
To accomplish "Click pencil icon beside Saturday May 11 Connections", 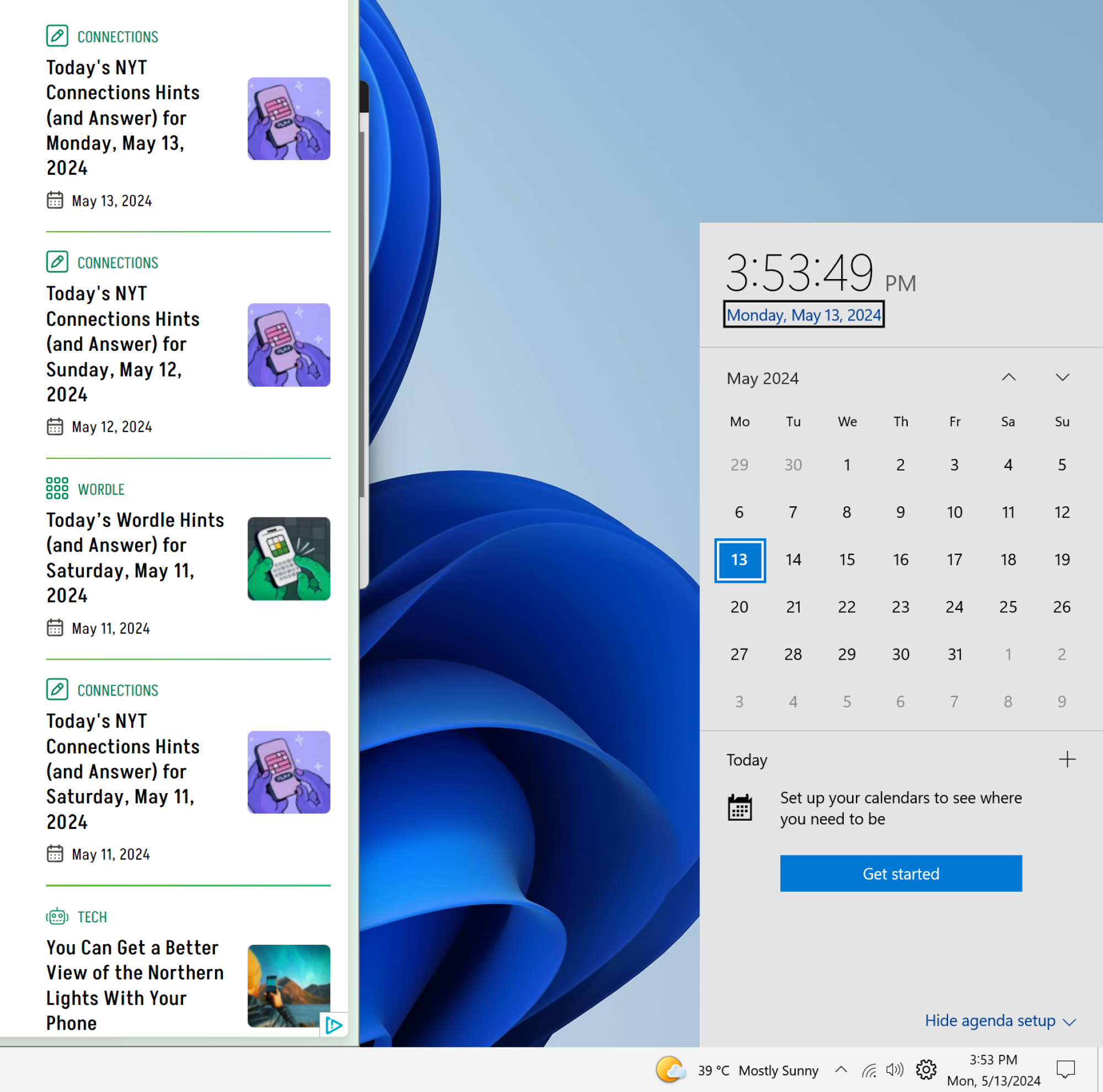I will (x=57, y=689).
